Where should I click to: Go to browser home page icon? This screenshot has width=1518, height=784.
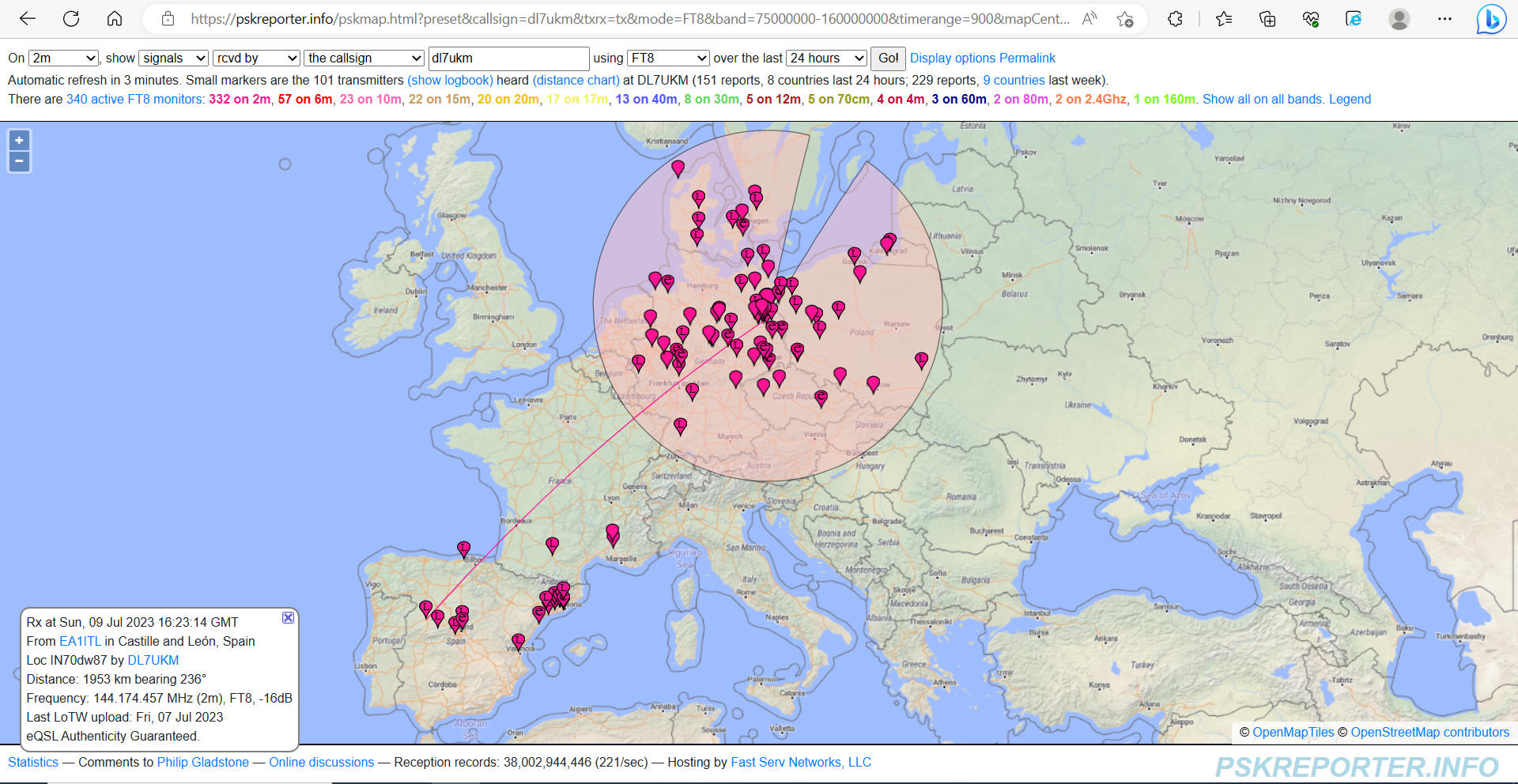(x=115, y=19)
